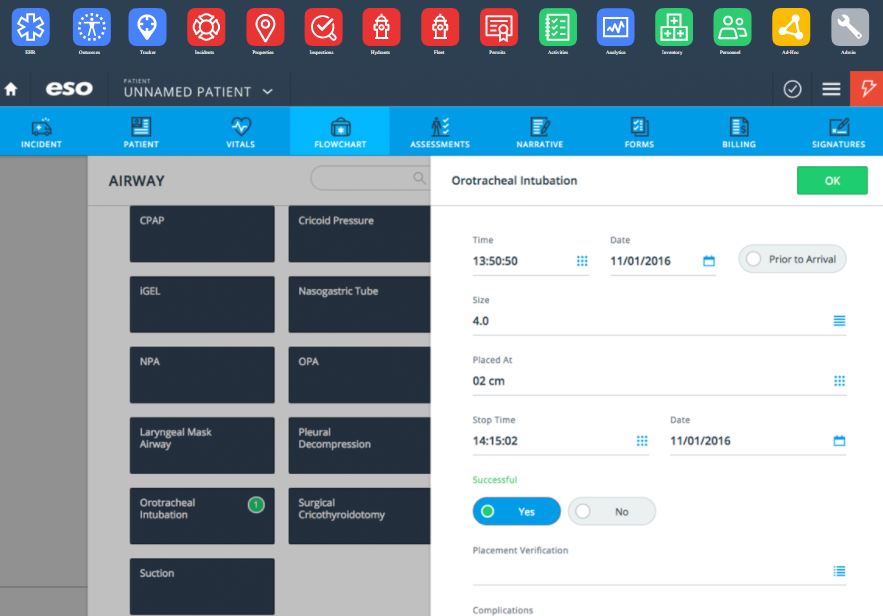Viewport: 883px width, 616px height.
Task: Open the Hydrants app icon
Action: click(381, 27)
